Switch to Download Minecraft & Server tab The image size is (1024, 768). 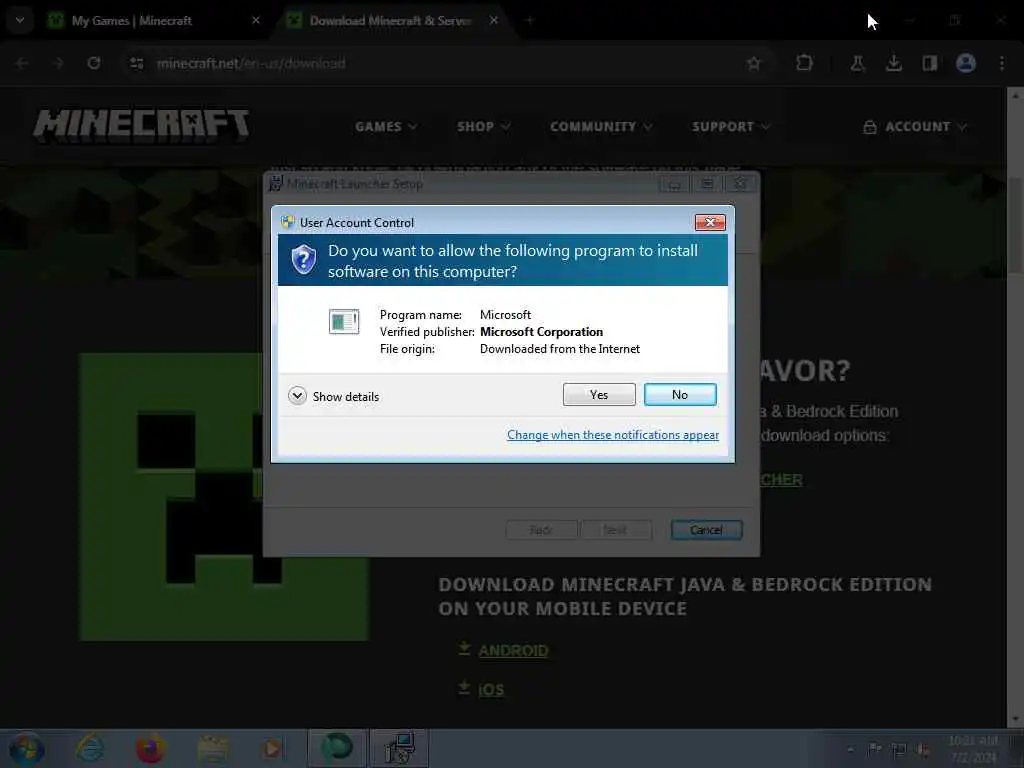pos(390,21)
